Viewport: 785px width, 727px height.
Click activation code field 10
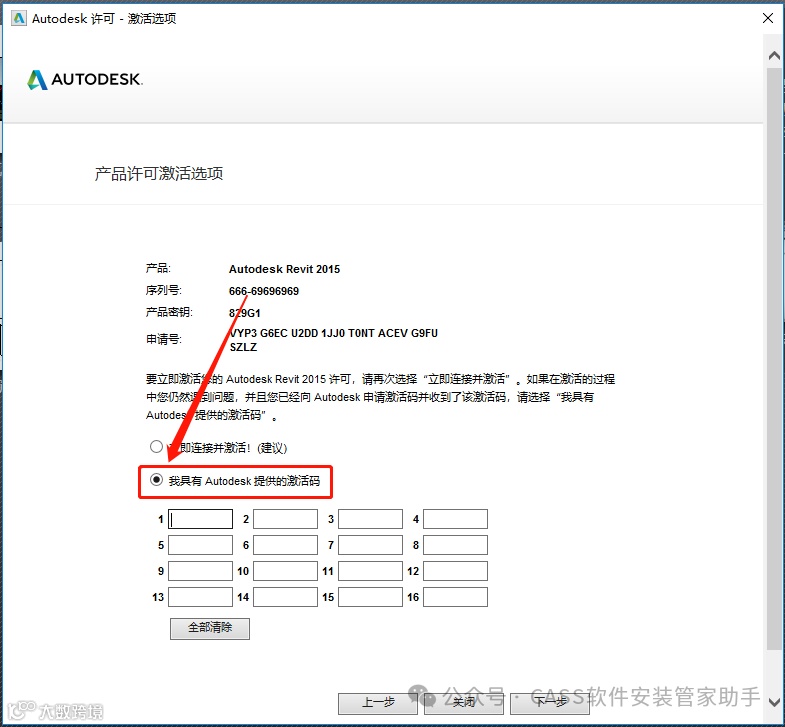pos(285,571)
